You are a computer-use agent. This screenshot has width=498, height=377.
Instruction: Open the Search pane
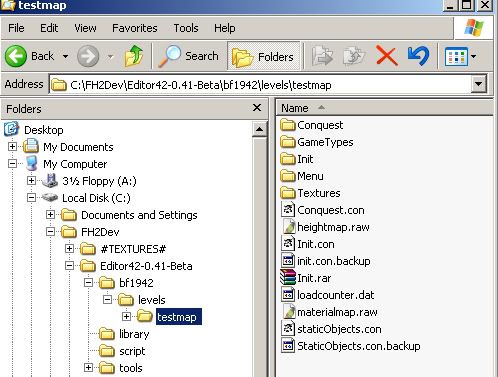click(x=188, y=56)
